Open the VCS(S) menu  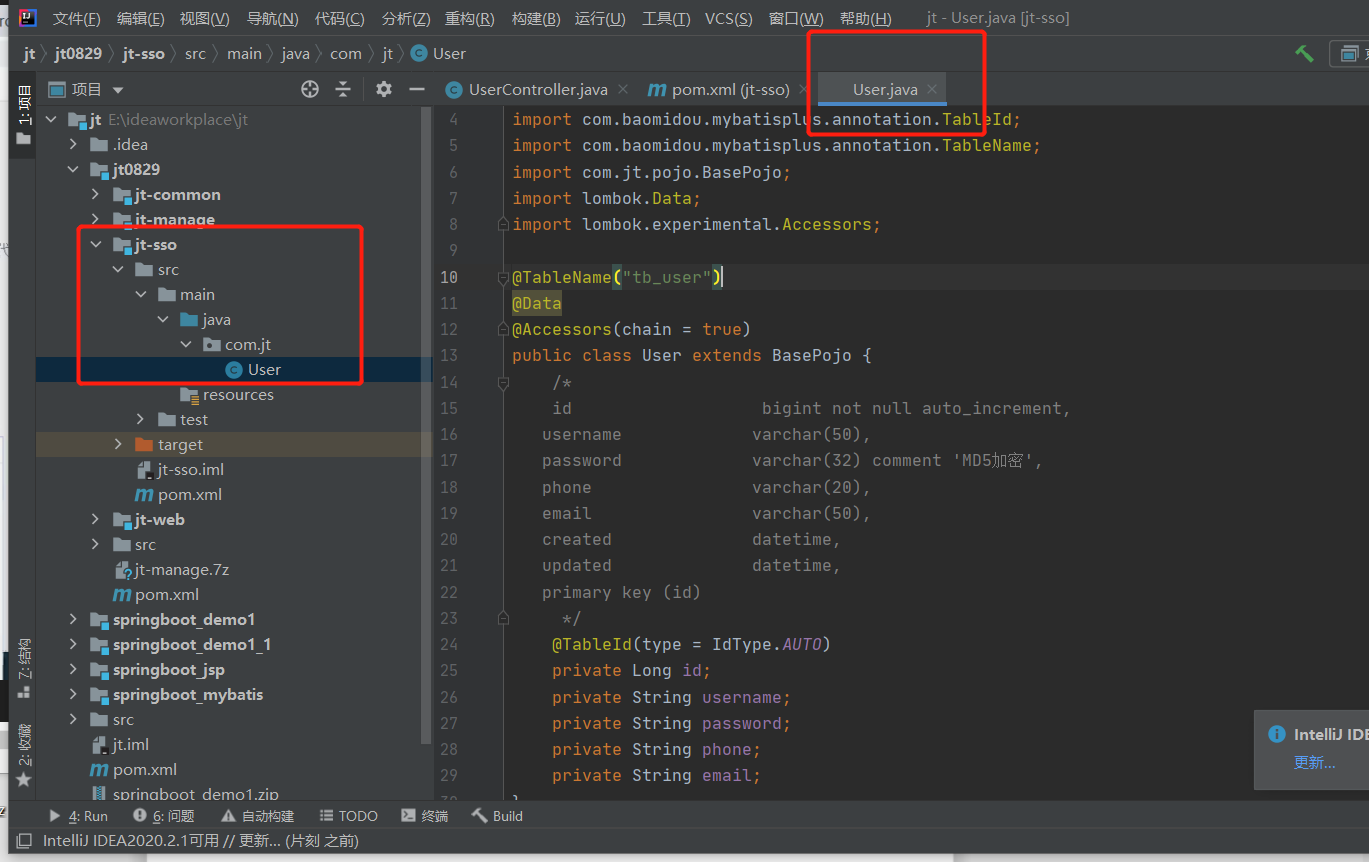729,19
